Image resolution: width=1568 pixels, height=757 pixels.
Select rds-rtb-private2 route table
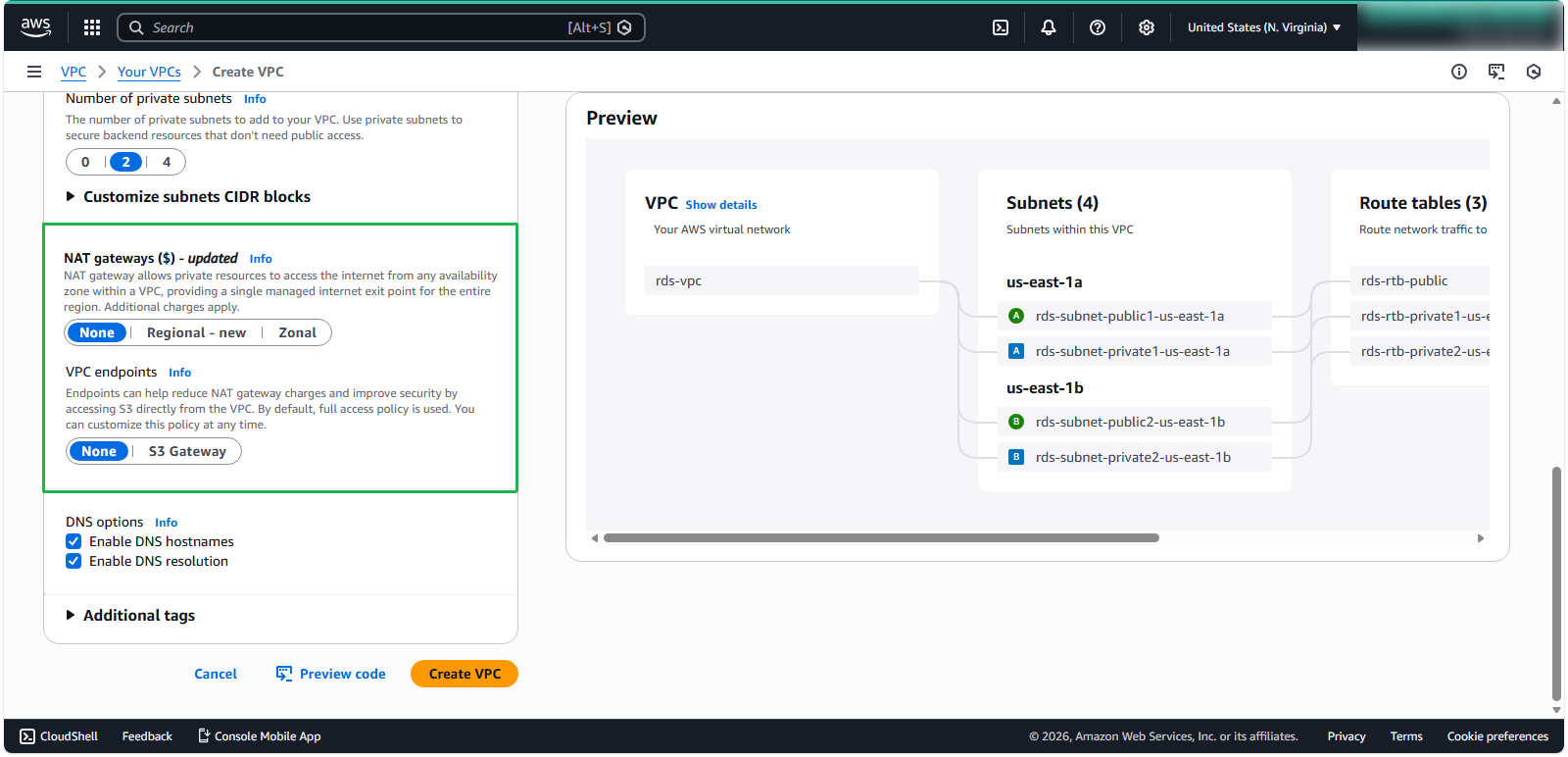tap(1420, 351)
